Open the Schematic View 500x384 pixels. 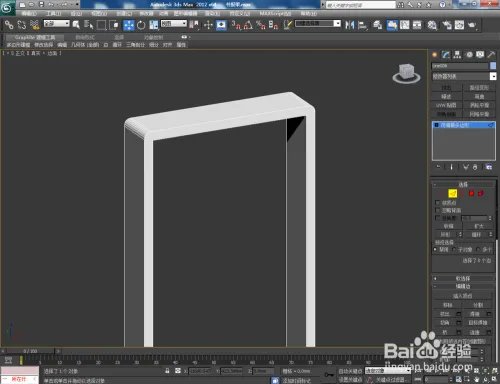click(x=417, y=25)
